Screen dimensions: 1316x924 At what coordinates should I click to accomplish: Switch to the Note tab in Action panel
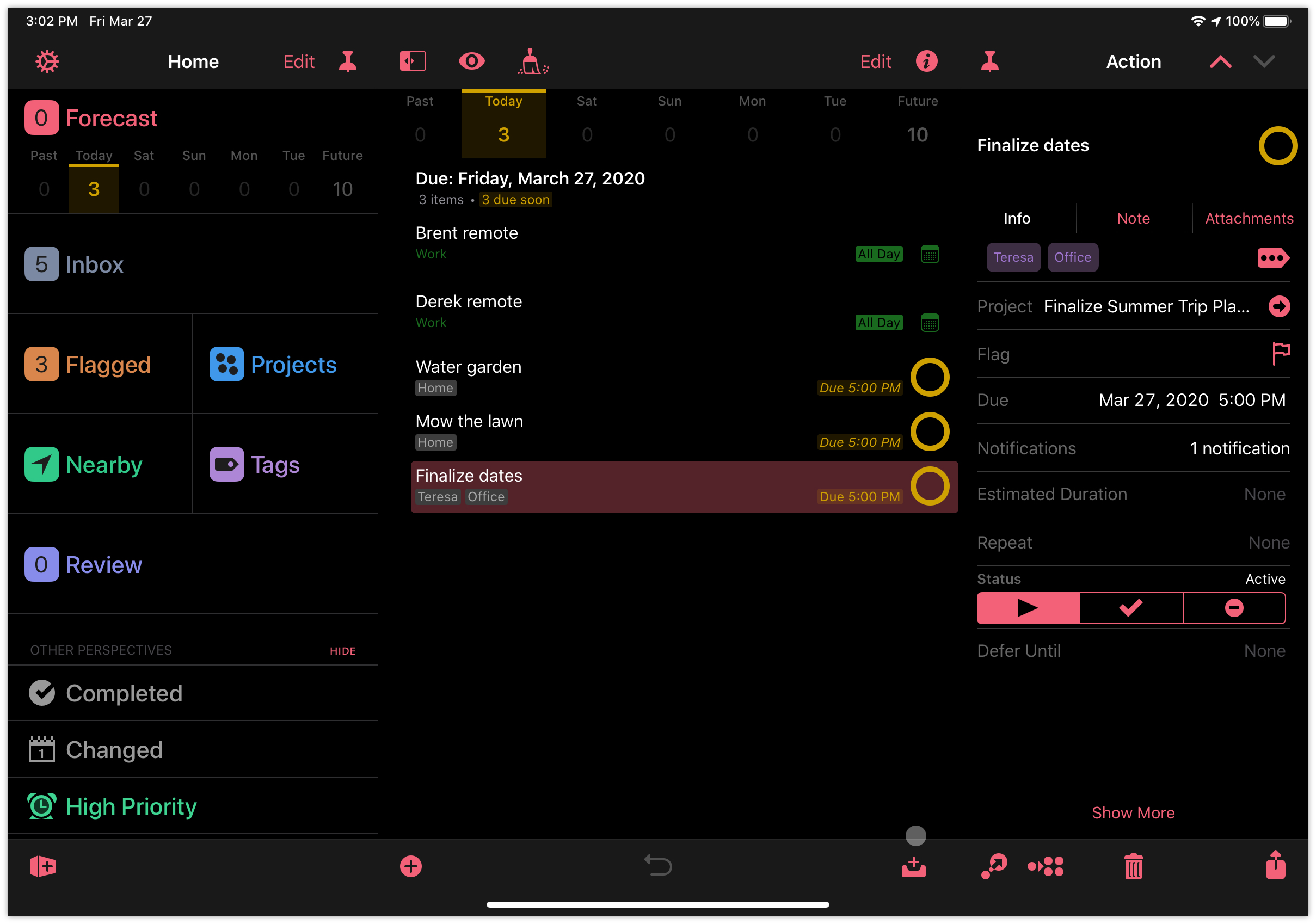coord(1133,218)
